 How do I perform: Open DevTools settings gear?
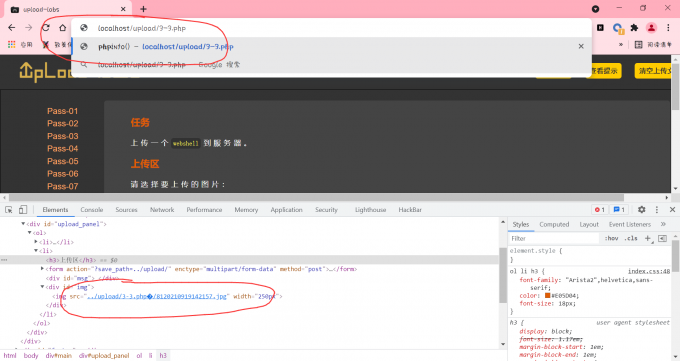click(x=641, y=210)
